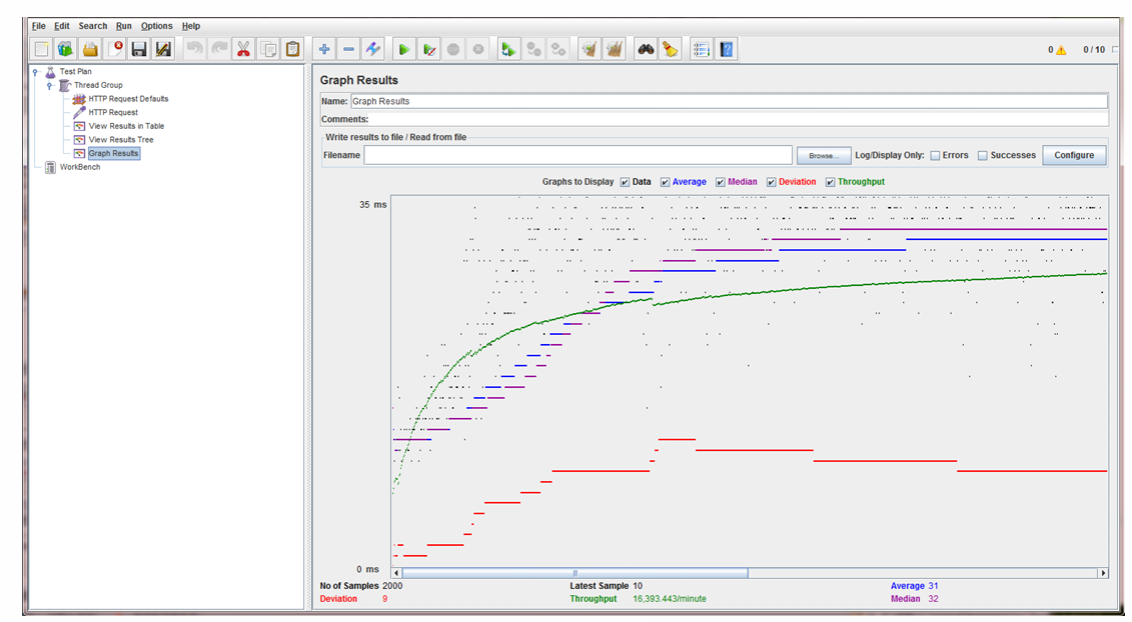Expand all nodes with plus icon
The width and height of the screenshot is (1132, 622).
(x=324, y=49)
